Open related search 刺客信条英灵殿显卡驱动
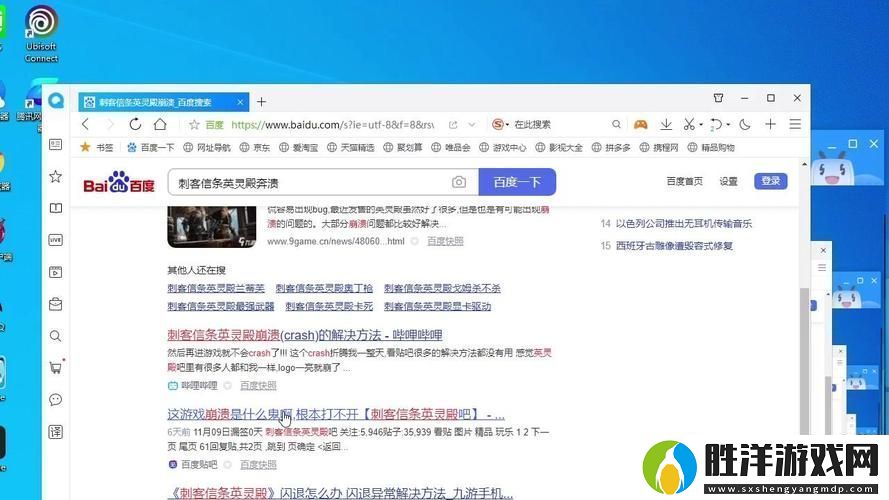Image resolution: width=889 pixels, height=500 pixels. pyautogui.click(x=437, y=306)
